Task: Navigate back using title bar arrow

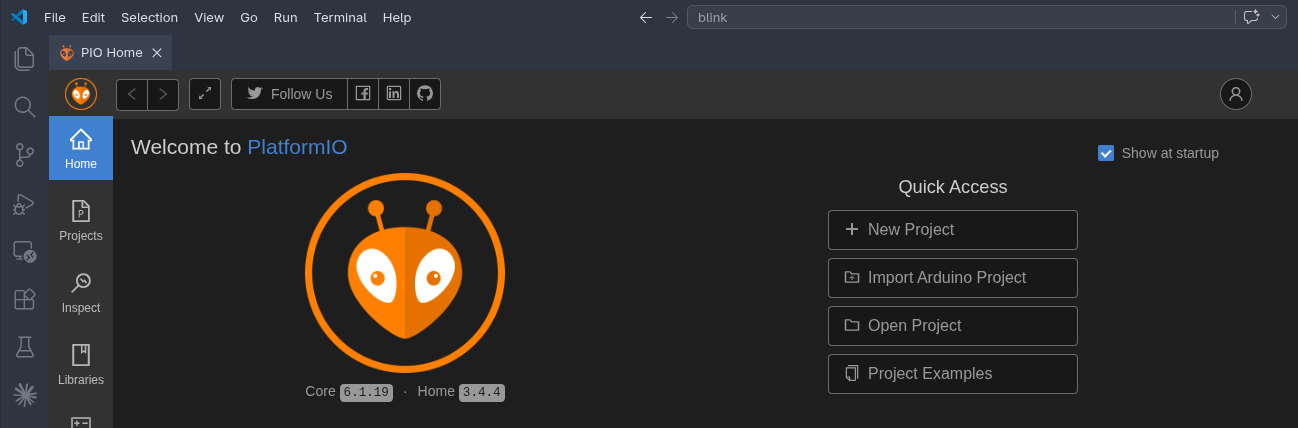Action: coord(646,17)
